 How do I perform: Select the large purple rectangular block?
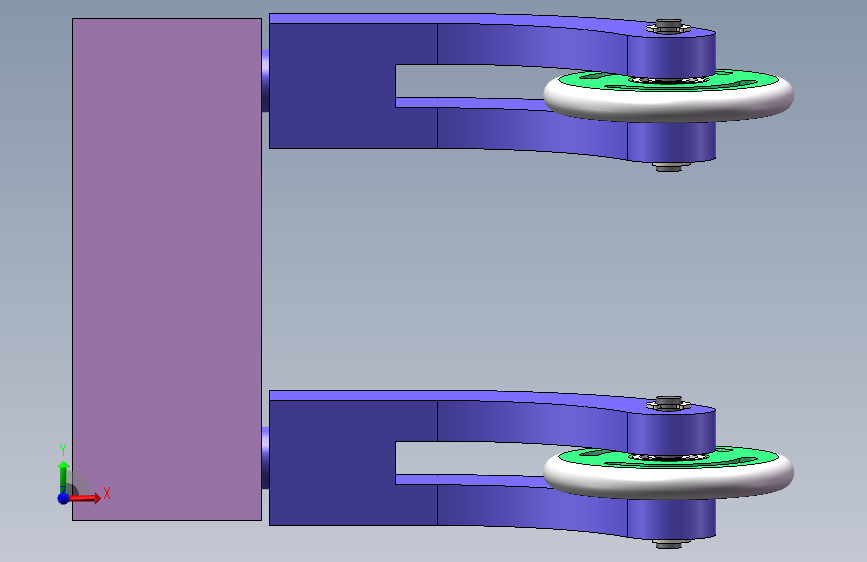[166, 269]
